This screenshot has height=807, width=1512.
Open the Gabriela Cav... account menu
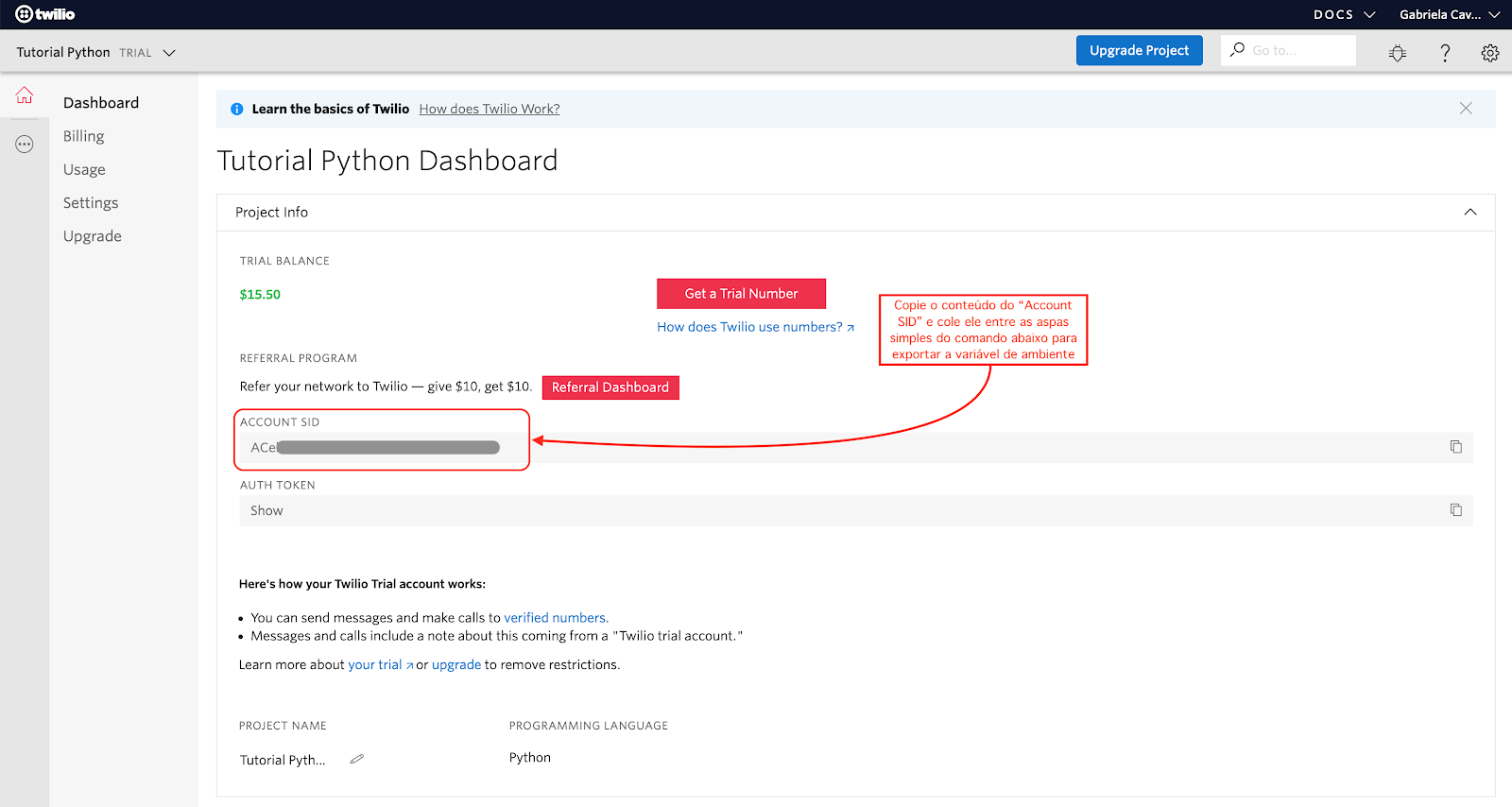1450,14
